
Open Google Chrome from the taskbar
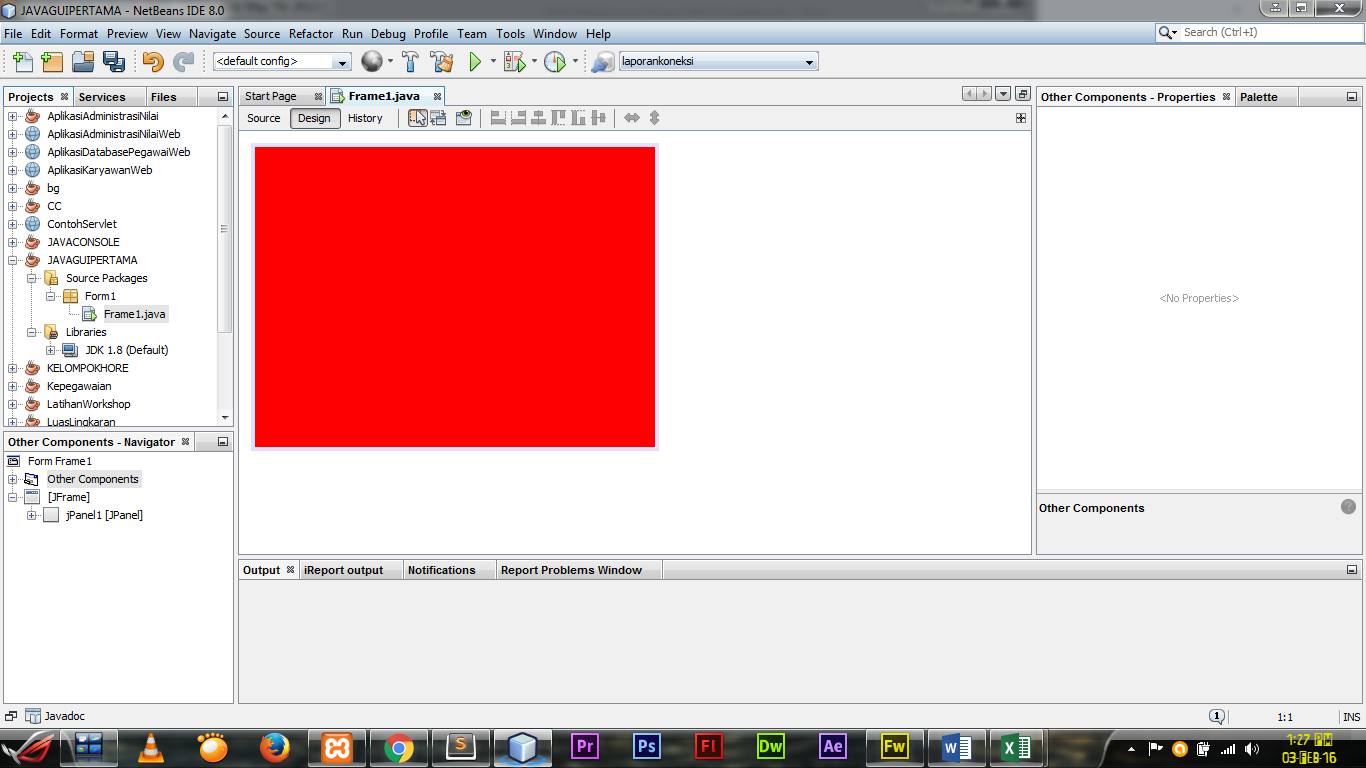(399, 747)
